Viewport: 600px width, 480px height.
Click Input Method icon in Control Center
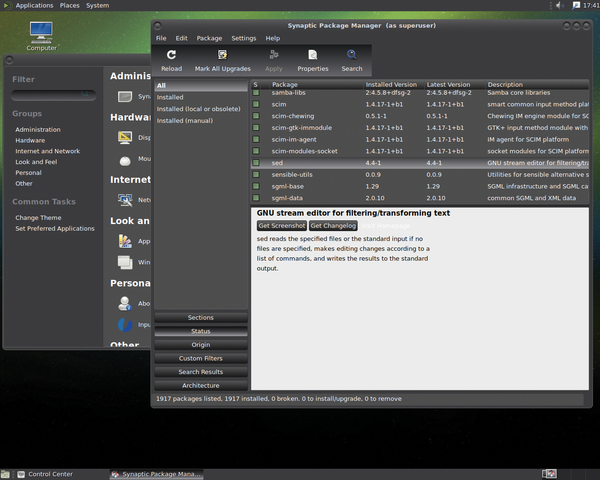(125, 325)
